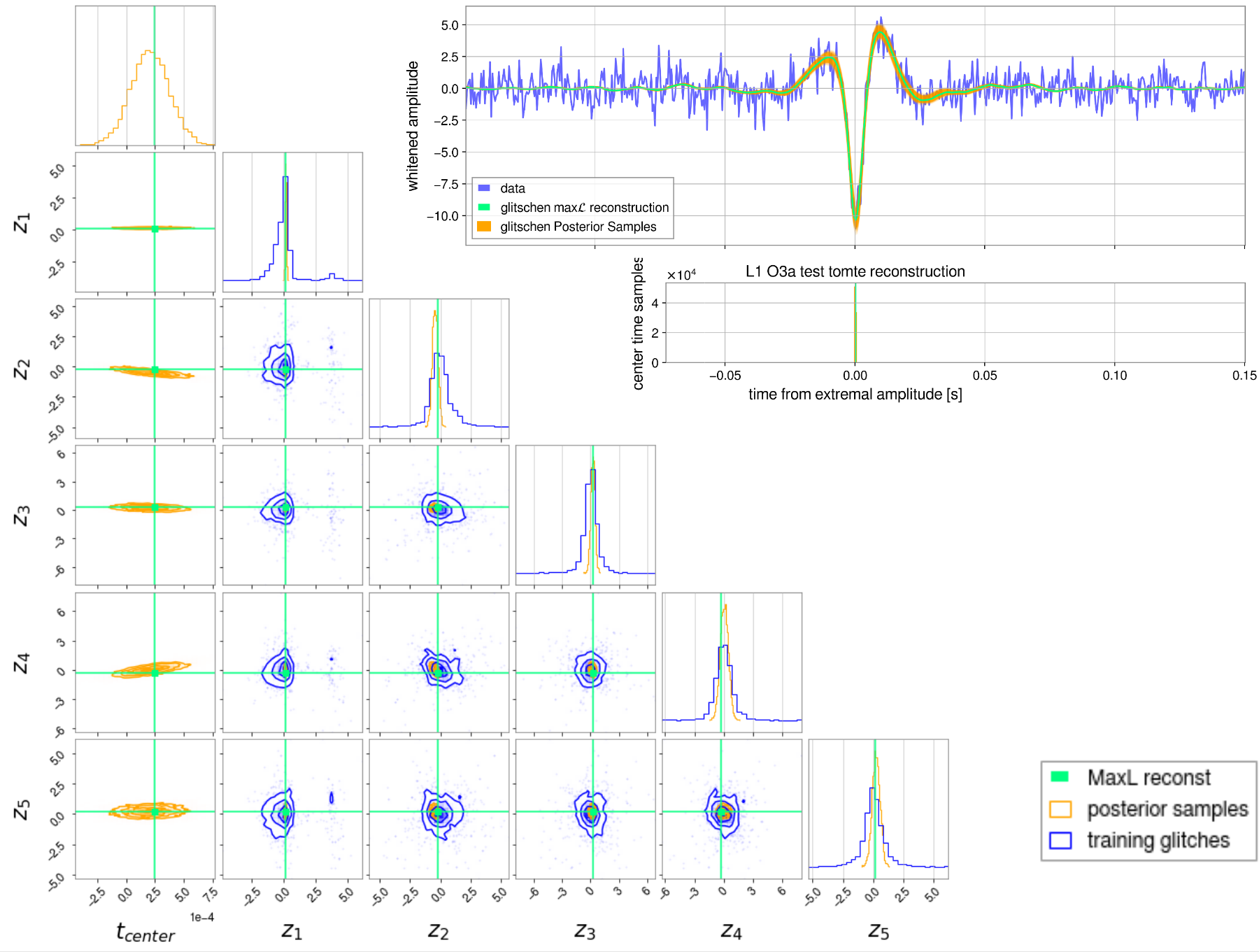This screenshot has height=952, width=1259.
Task: Click the 'center time samples' axis label
Action: (x=637, y=323)
